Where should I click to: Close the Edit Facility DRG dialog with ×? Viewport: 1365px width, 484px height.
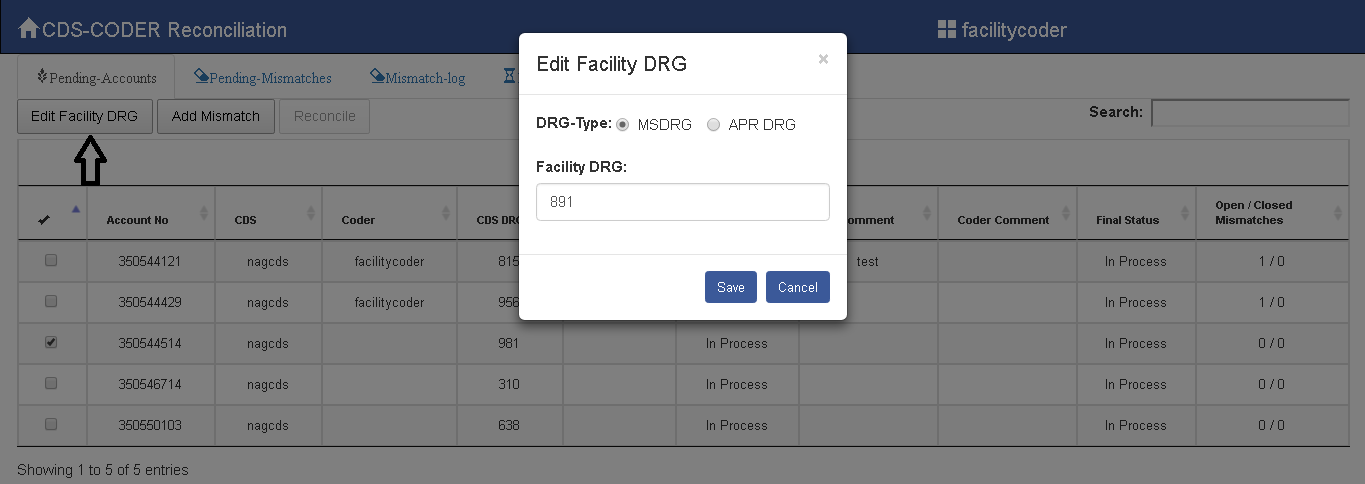click(823, 59)
